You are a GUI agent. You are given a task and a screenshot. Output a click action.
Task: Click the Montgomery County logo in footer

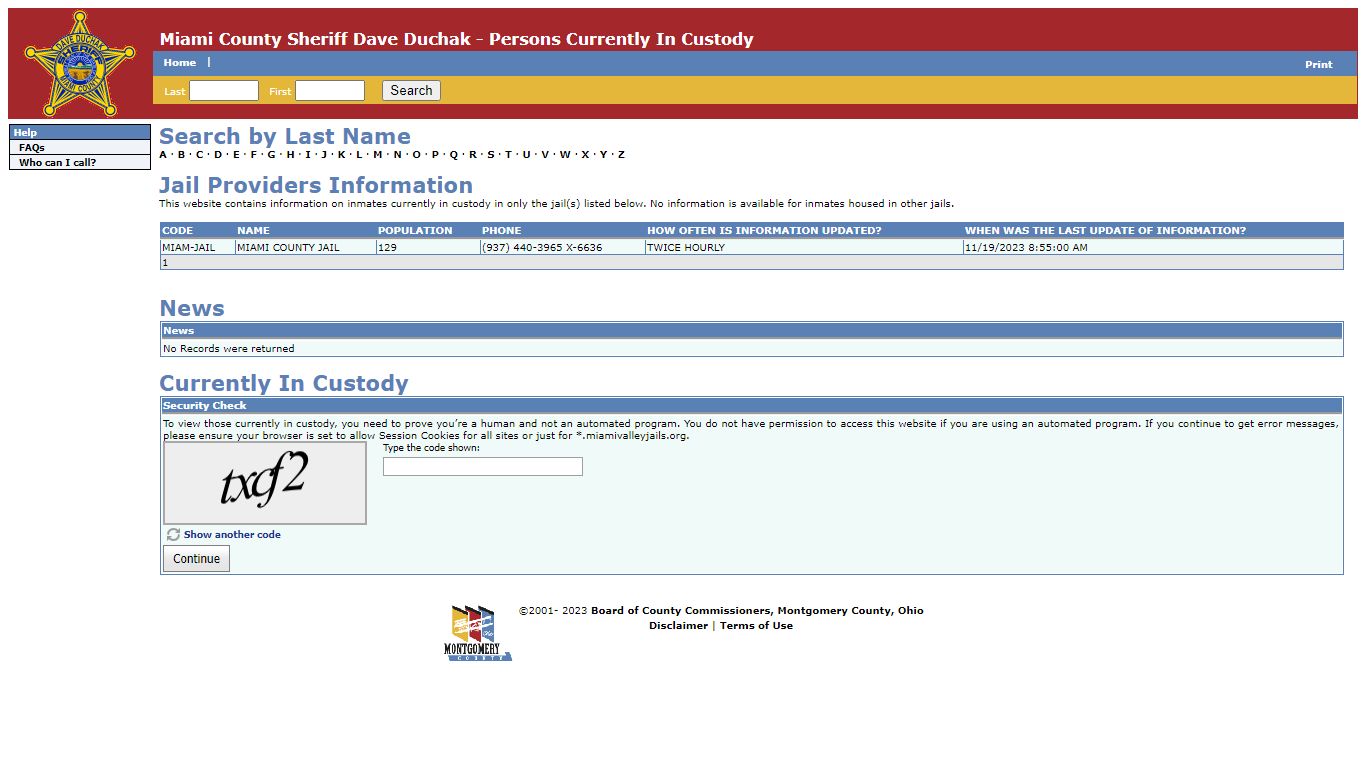pyautogui.click(x=478, y=633)
